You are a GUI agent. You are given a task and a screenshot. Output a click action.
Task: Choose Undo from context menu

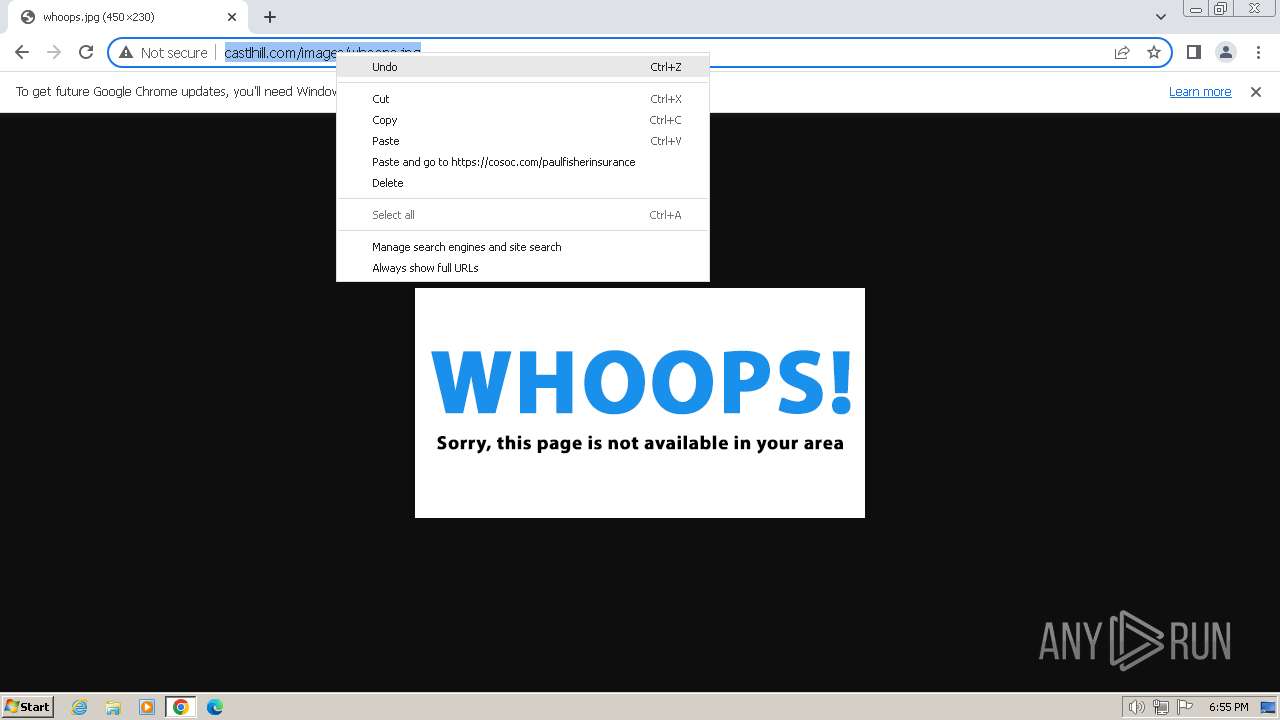(523, 67)
